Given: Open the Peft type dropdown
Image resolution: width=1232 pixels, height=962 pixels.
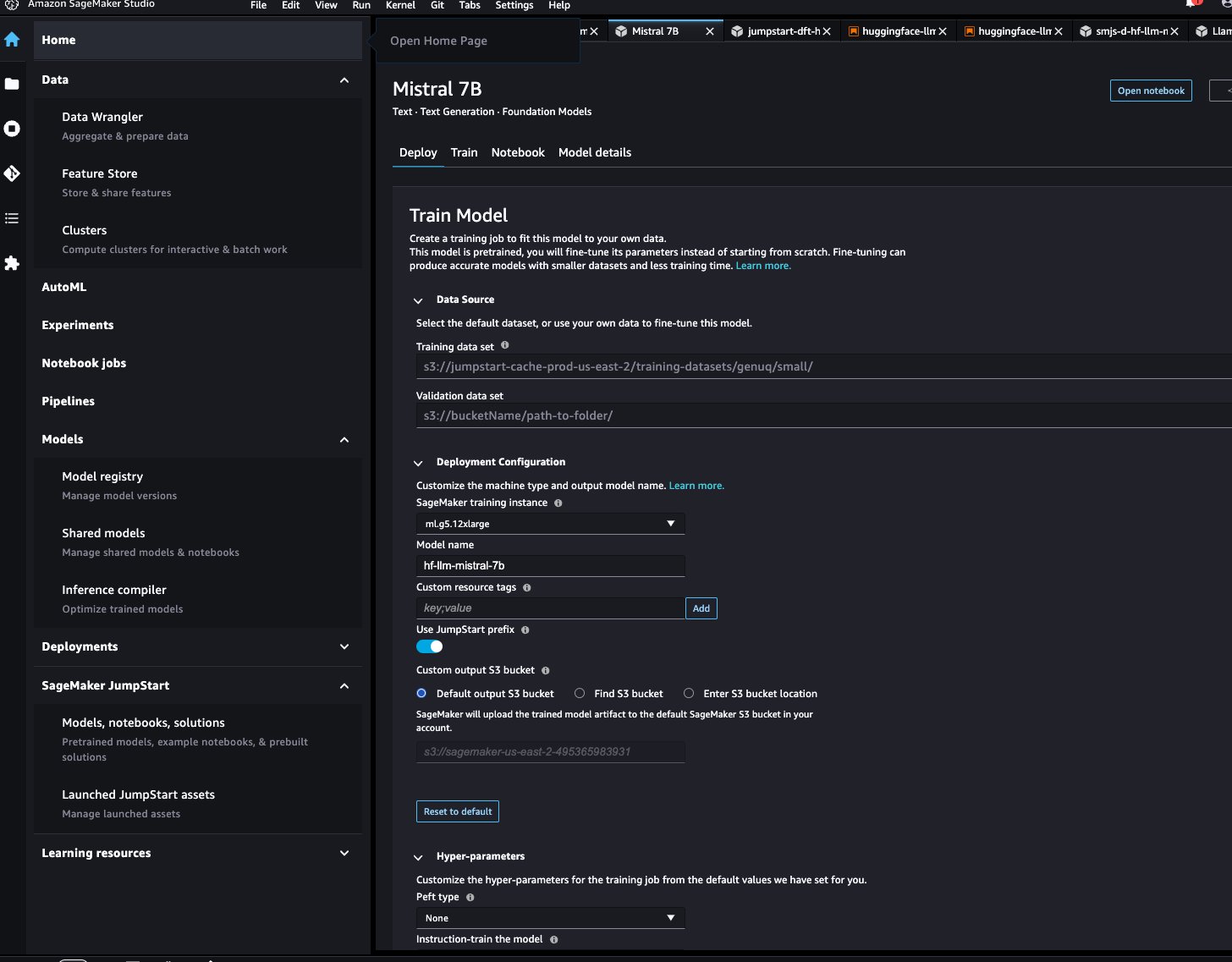Looking at the screenshot, I should point(550,918).
